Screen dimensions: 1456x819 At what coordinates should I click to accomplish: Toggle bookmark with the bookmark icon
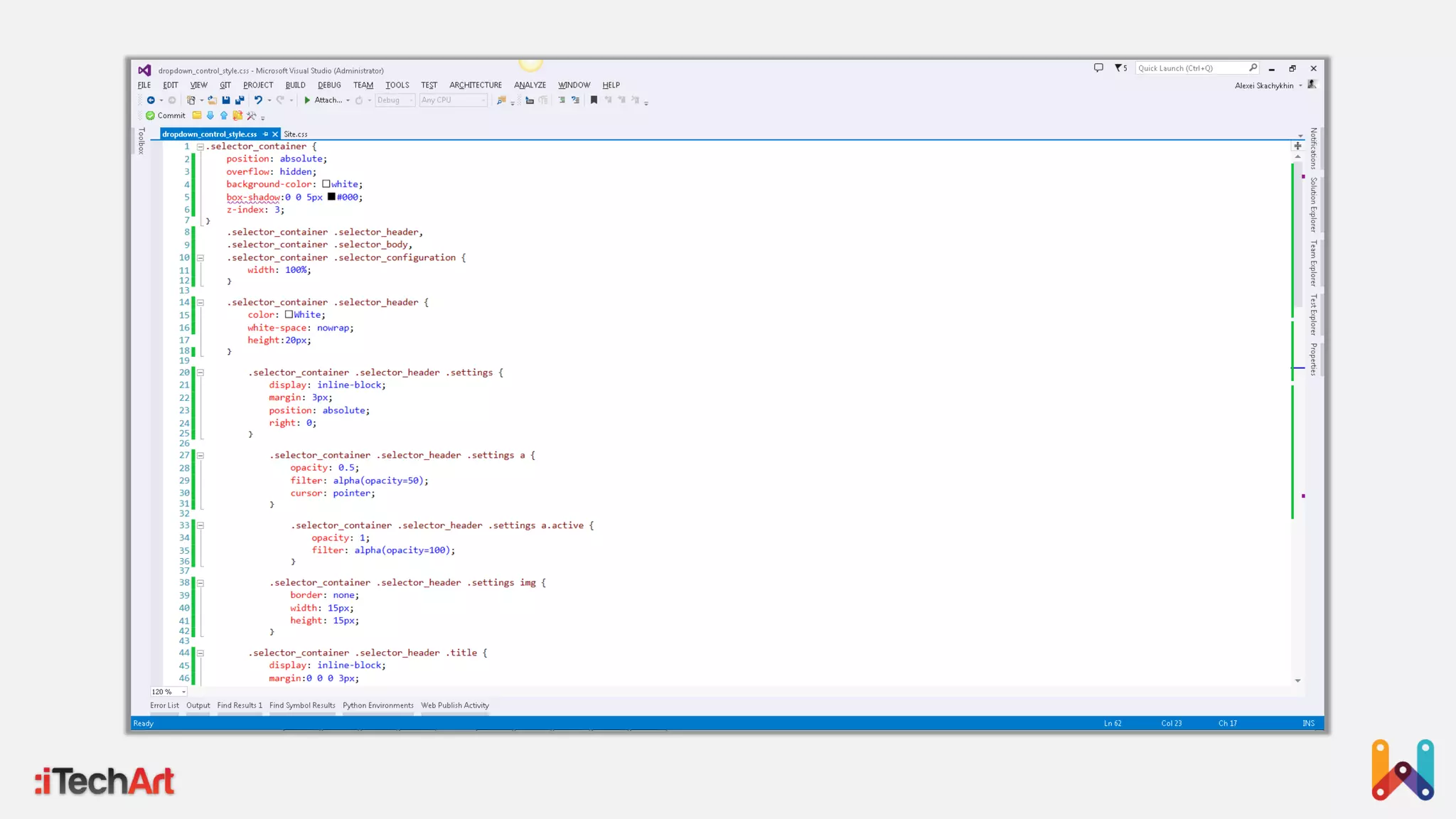click(594, 100)
